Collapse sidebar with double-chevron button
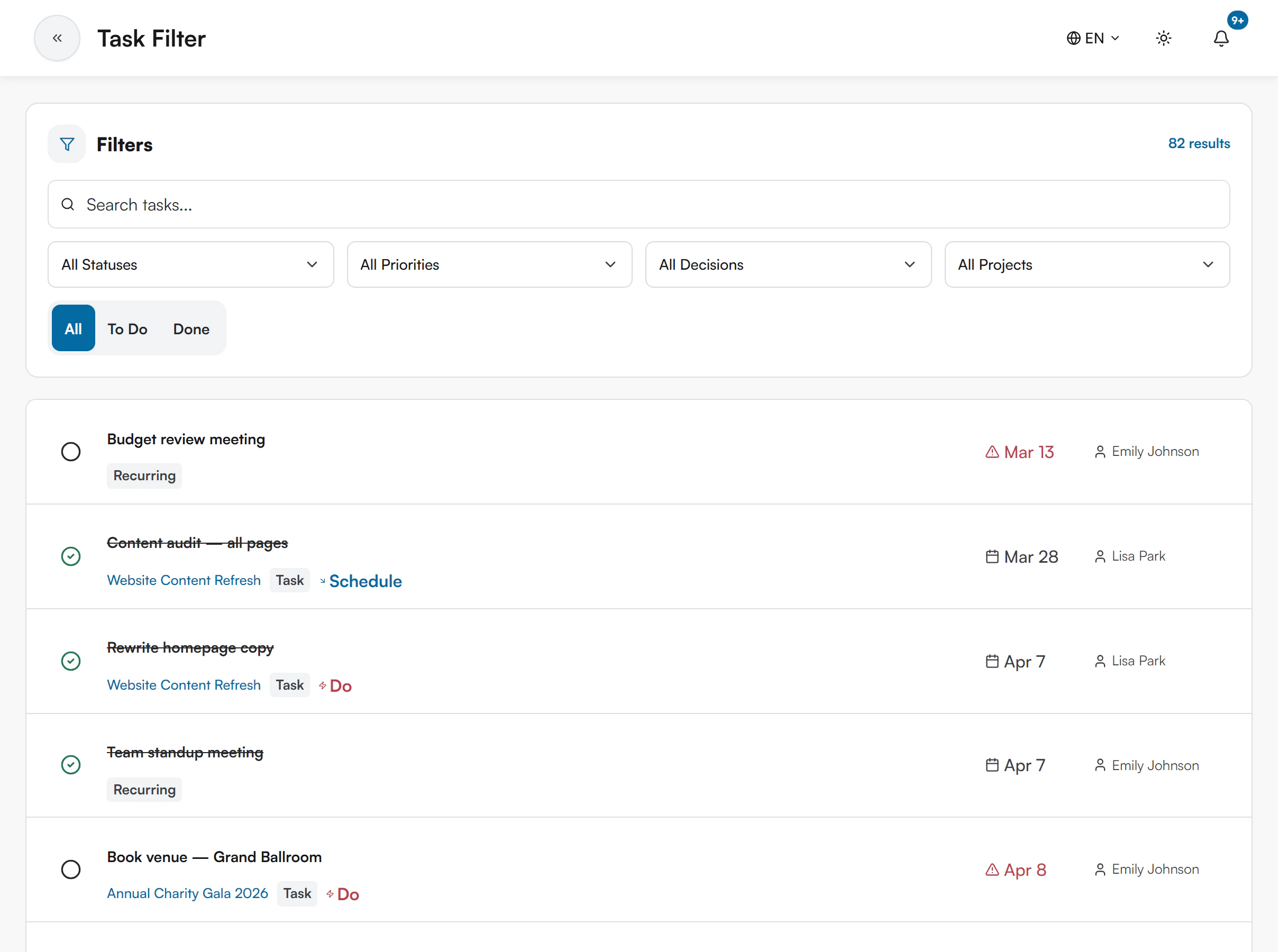This screenshot has width=1278, height=952. click(x=57, y=38)
